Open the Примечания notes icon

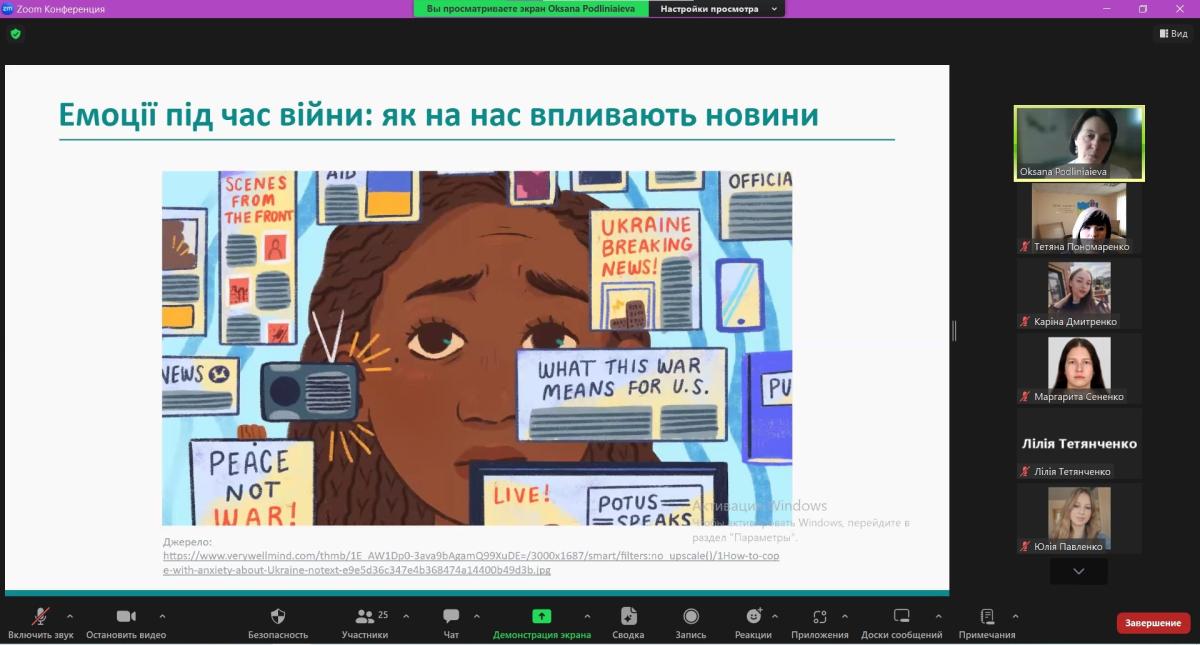[987, 616]
